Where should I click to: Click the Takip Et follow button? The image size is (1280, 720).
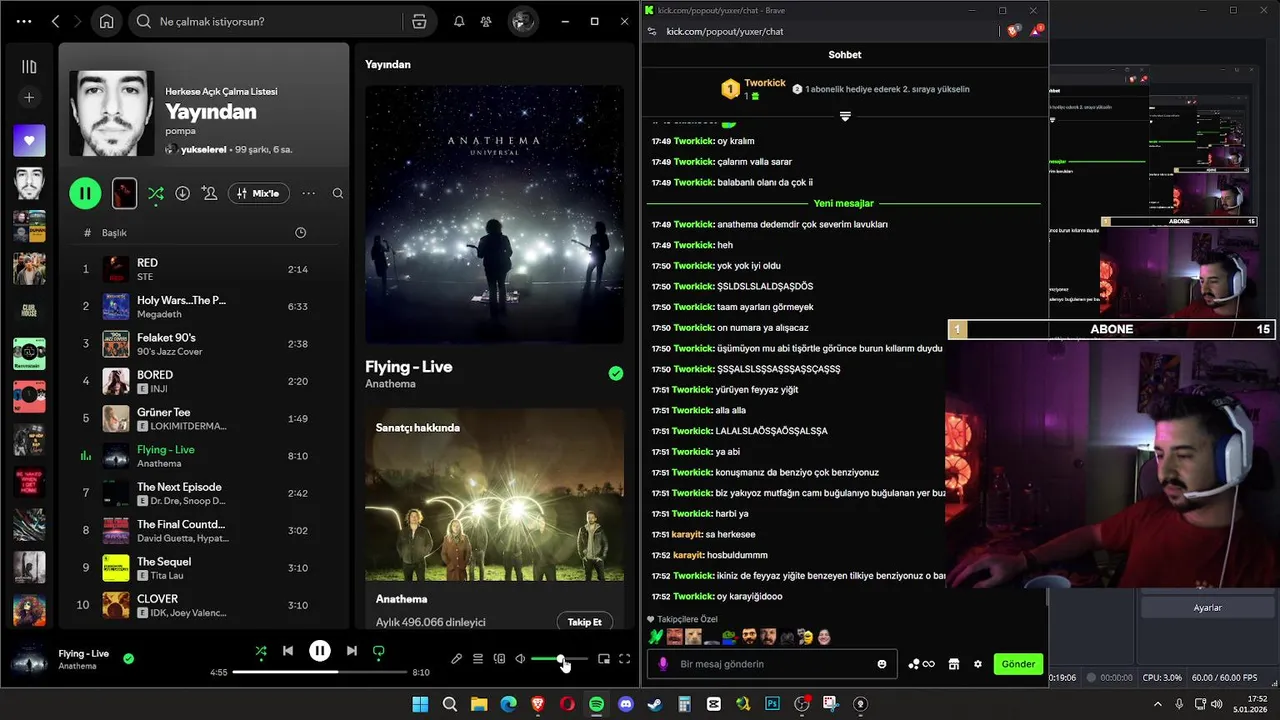[x=585, y=622]
